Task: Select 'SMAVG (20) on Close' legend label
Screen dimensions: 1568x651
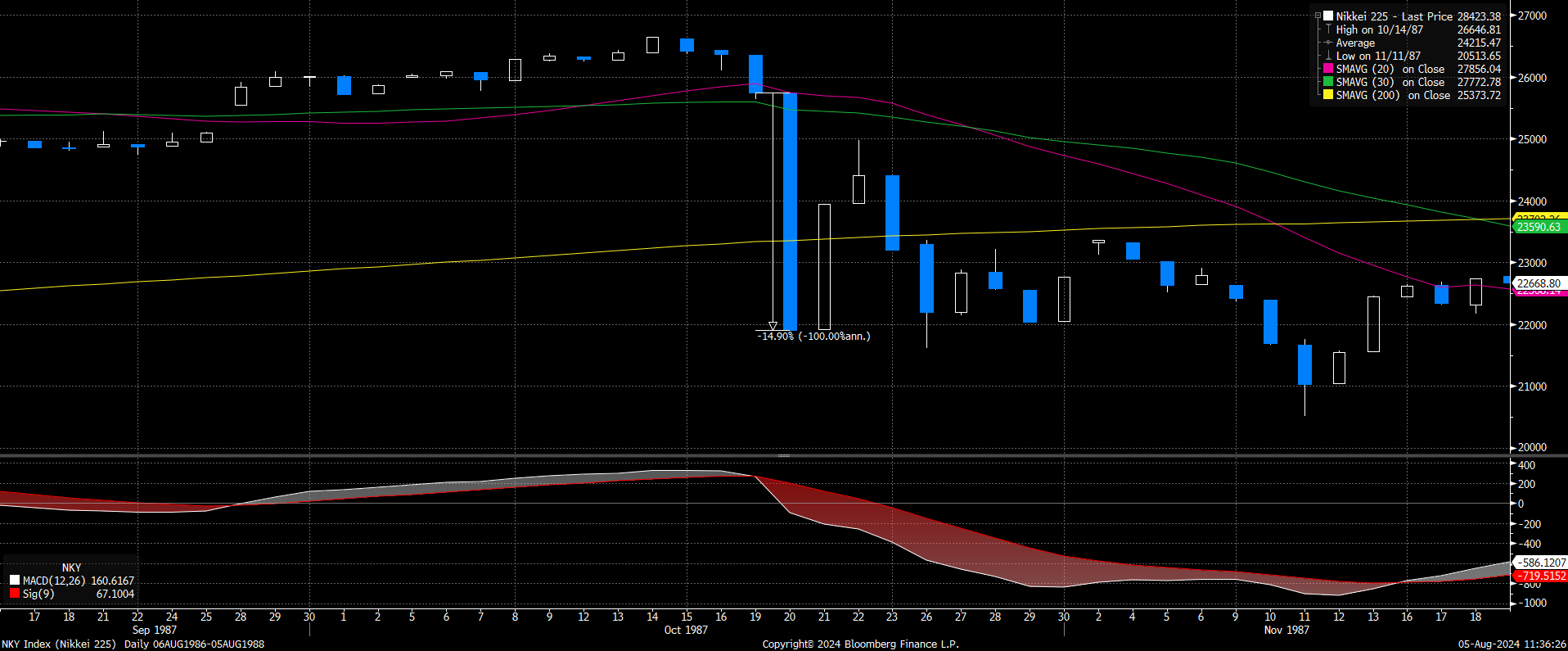Action: click(x=1390, y=69)
